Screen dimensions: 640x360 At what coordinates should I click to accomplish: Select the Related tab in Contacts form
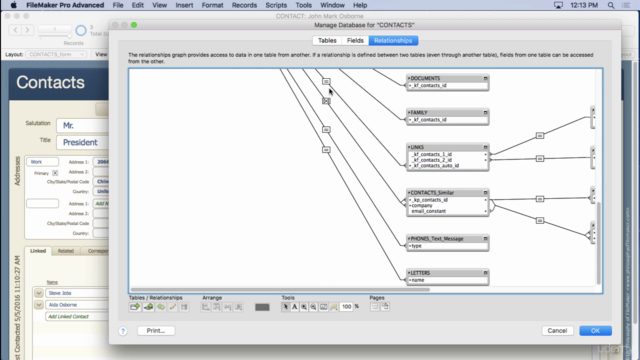point(66,251)
